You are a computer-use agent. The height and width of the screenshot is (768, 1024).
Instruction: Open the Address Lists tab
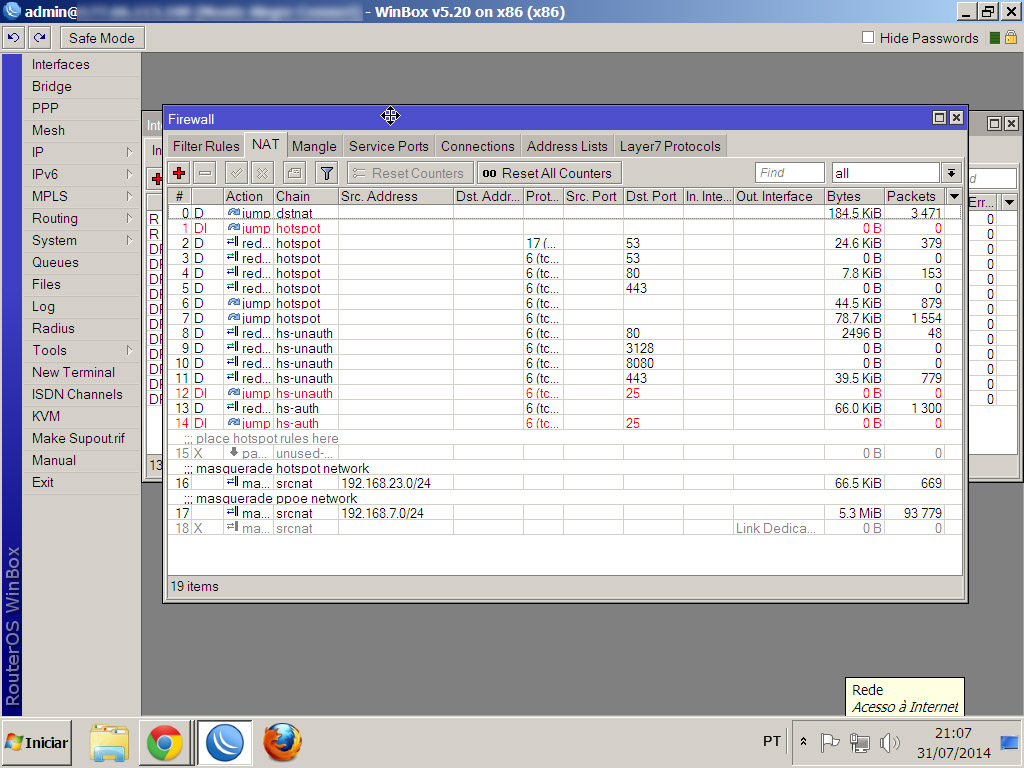click(x=567, y=146)
